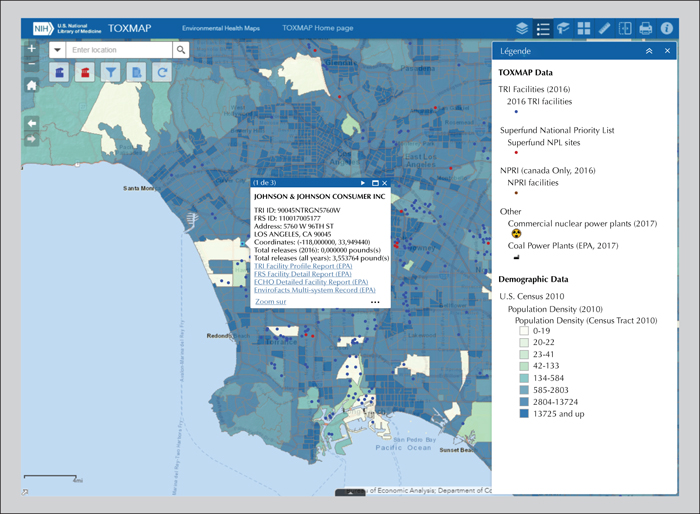Open the graduation cap tutorial icon
Screen dimensions: 700x514
coord(563,28)
